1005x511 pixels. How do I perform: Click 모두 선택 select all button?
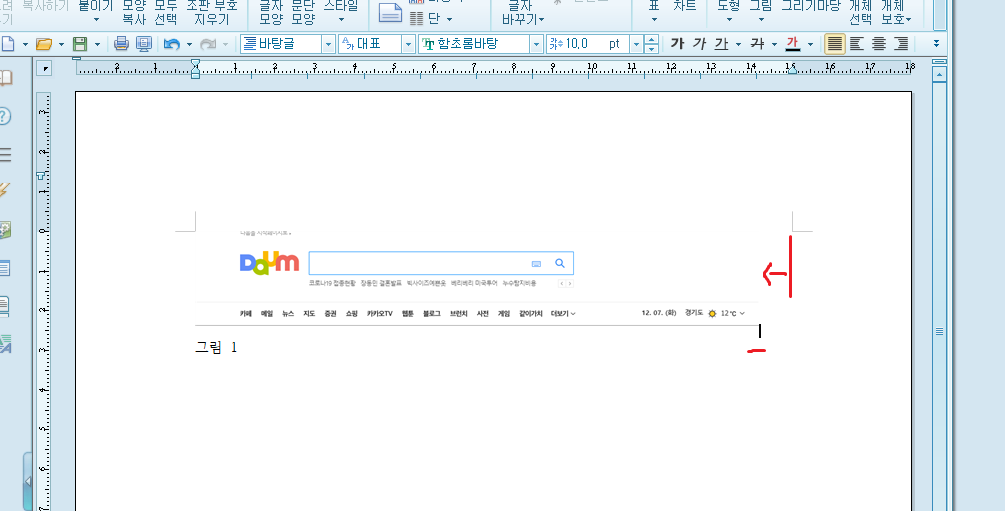[166, 12]
